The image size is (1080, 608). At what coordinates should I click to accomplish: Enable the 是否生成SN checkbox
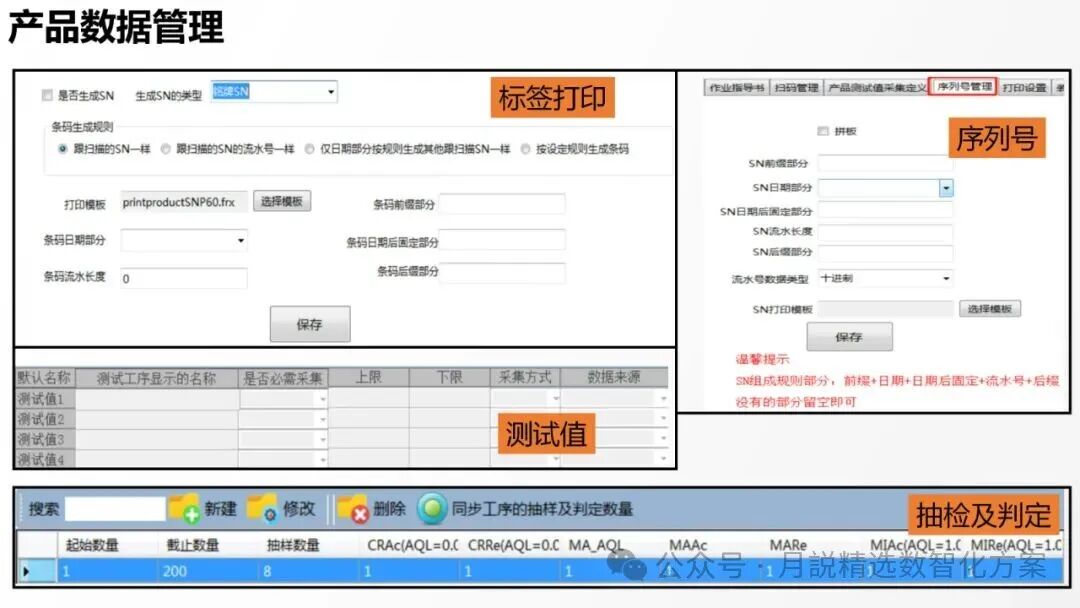tap(46, 93)
